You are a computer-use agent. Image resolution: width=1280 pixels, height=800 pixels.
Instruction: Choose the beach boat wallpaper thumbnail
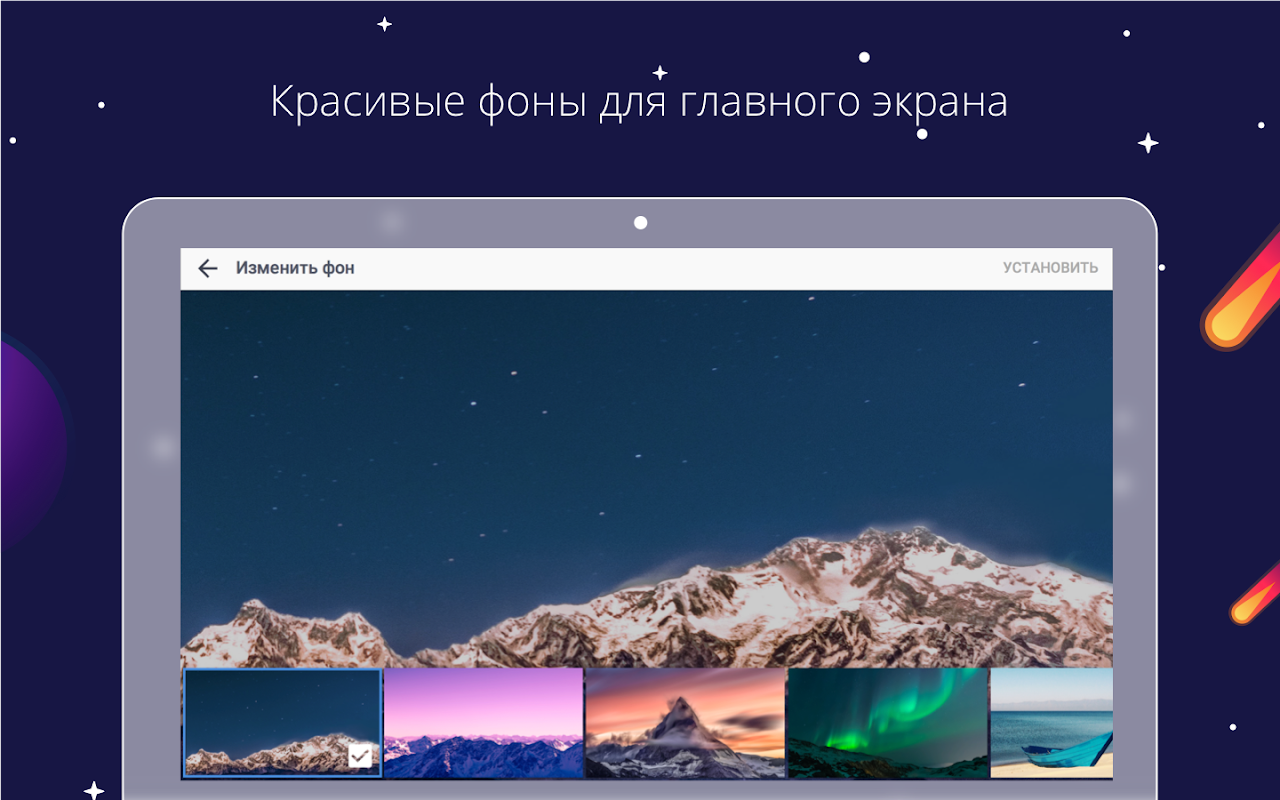[x=1052, y=723]
